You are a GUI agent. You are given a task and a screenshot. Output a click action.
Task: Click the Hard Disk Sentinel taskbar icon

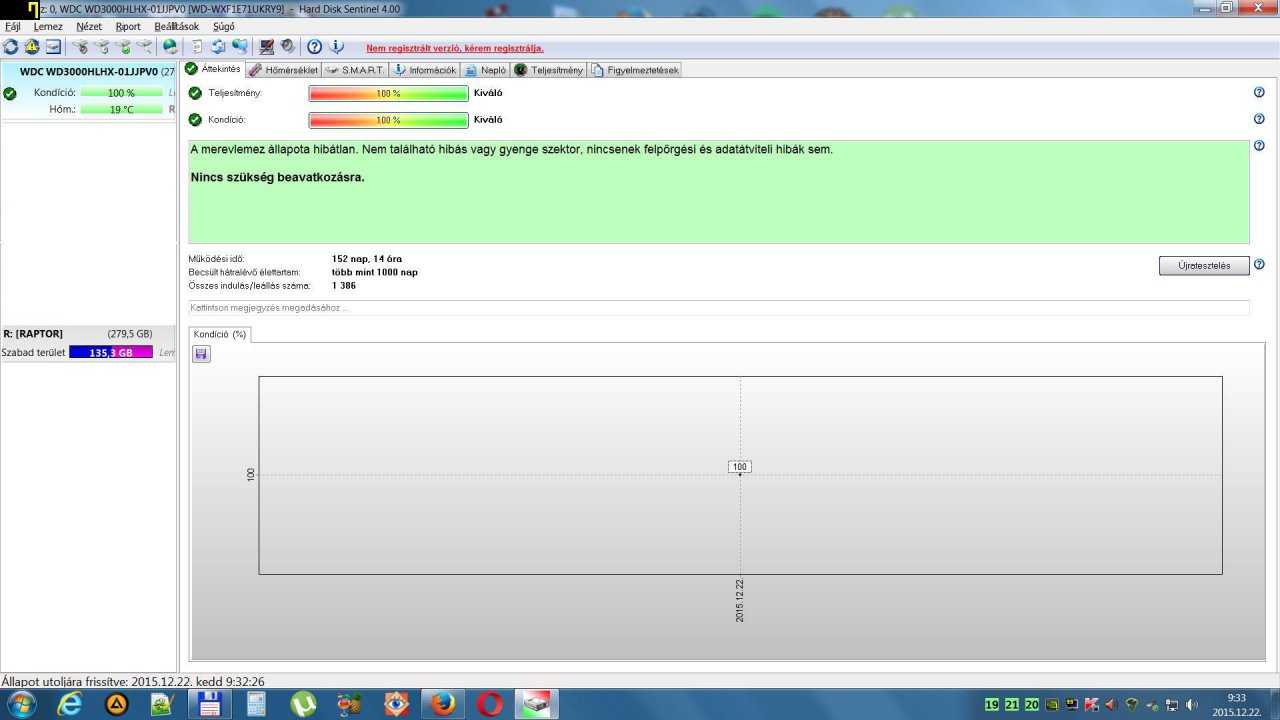click(x=537, y=704)
